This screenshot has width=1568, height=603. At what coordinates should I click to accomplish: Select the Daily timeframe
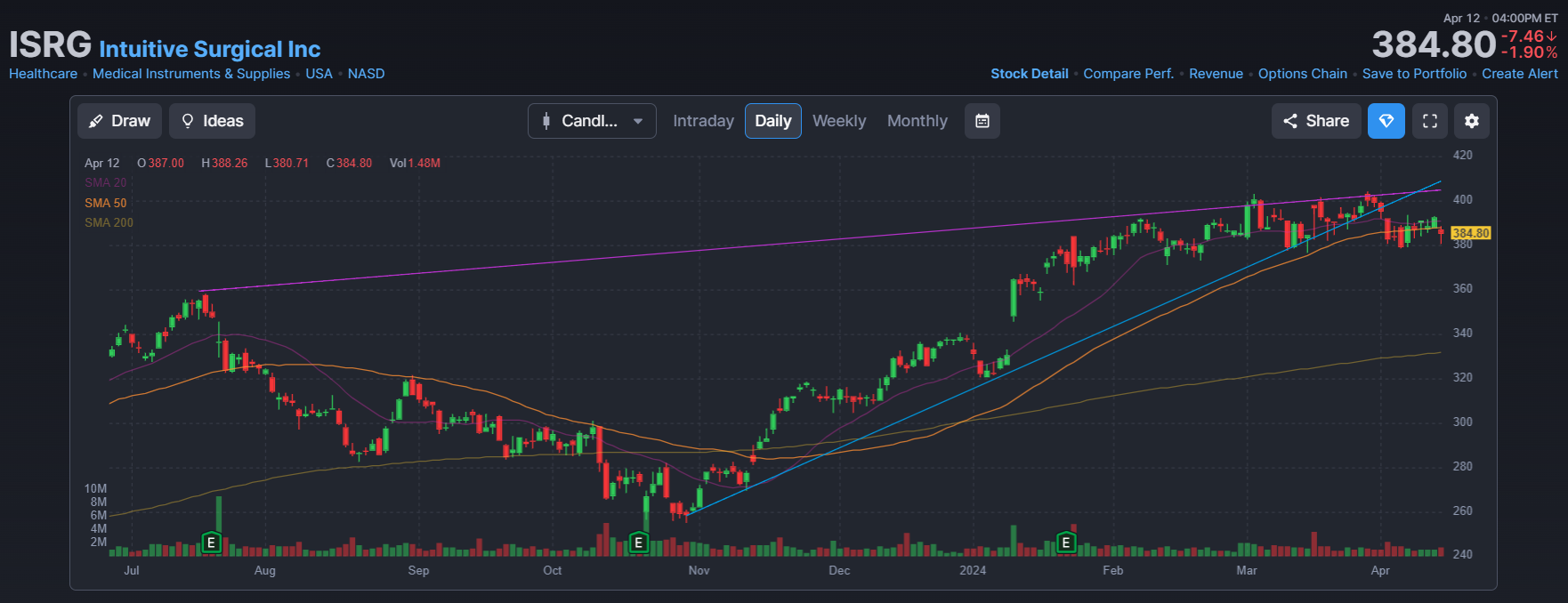[x=773, y=121]
